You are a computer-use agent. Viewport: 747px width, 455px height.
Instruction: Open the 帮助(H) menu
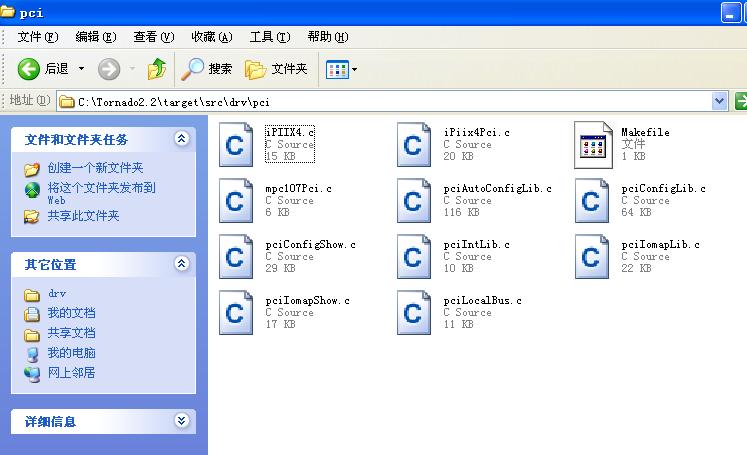328,37
